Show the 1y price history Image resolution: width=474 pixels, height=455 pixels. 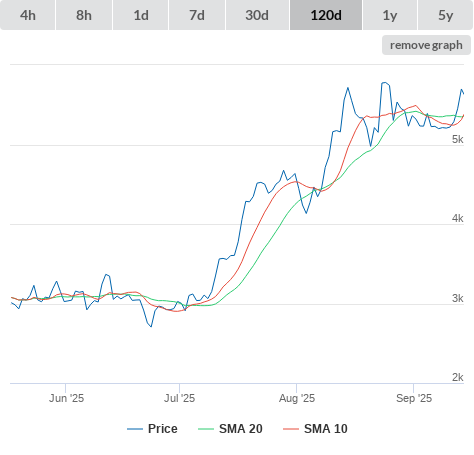click(x=390, y=15)
